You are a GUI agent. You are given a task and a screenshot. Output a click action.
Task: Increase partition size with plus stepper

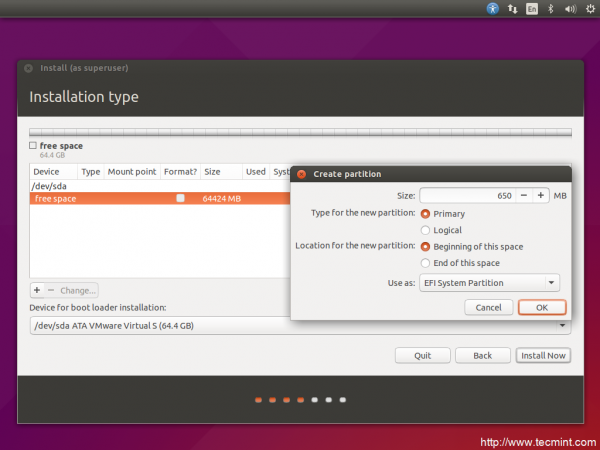pos(540,196)
